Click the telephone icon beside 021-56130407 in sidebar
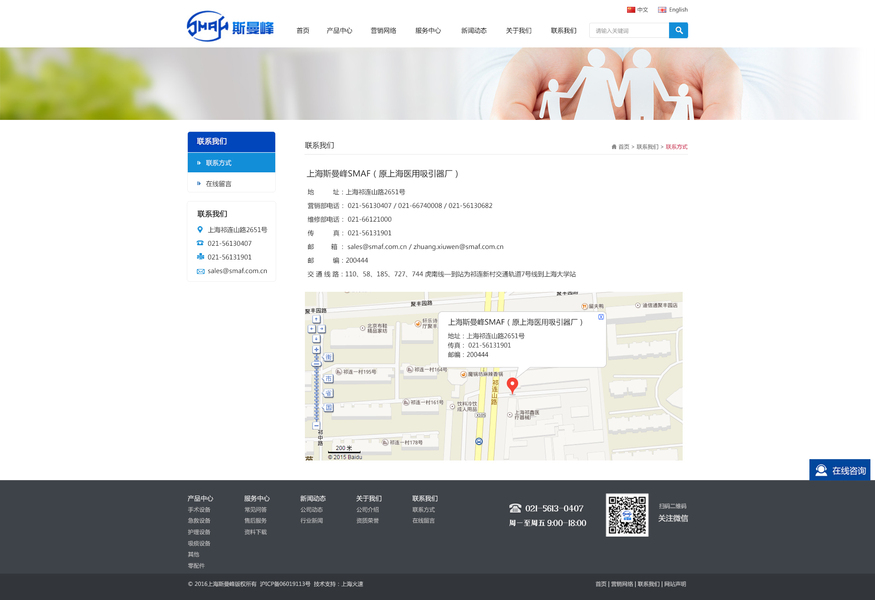The width and height of the screenshot is (875, 600). [x=200, y=243]
